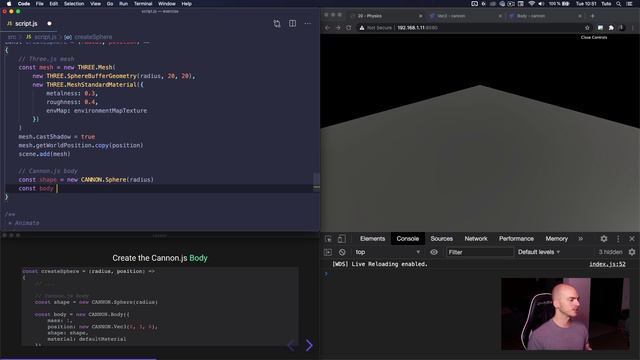640x360 pixels.
Task: Activate the DevTools inspect element picker
Action: (328, 239)
